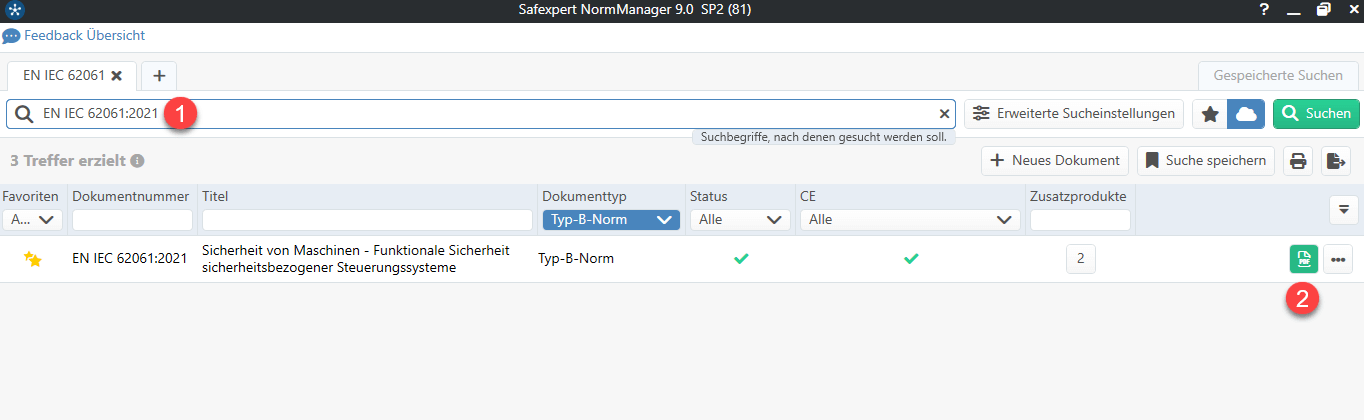Export the search results

(x=1336, y=160)
